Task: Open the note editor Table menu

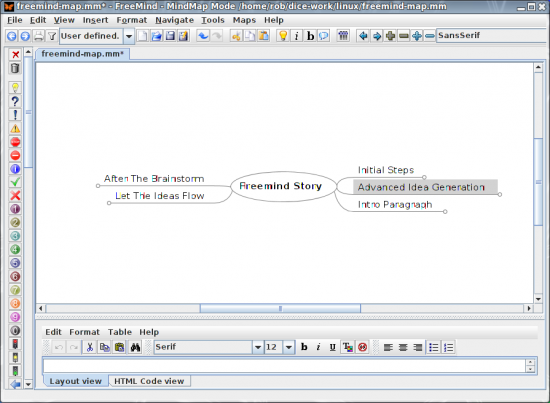Action: tap(120, 332)
